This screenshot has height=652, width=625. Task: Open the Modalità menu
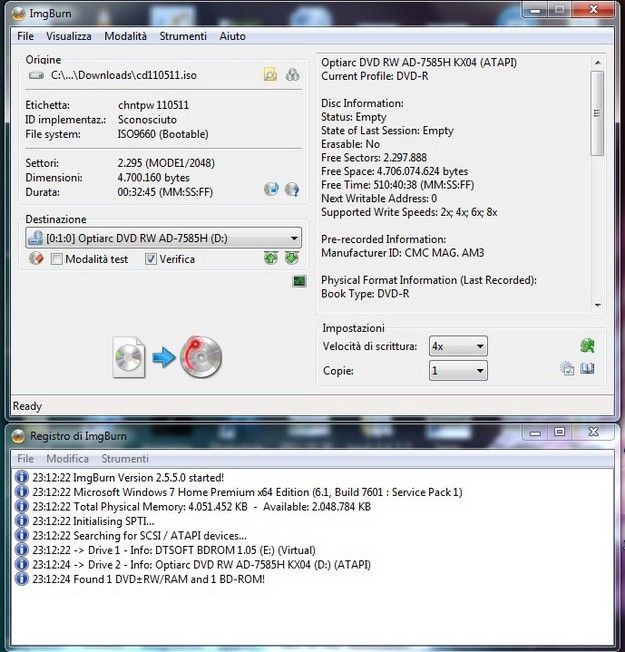click(125, 36)
